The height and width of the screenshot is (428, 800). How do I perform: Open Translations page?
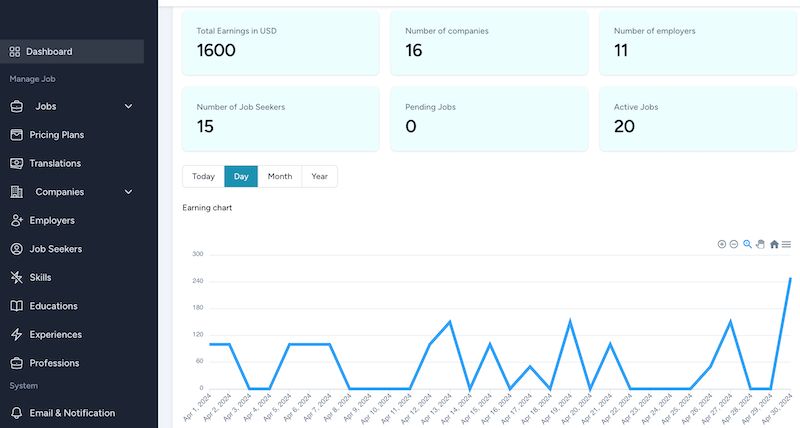point(55,163)
